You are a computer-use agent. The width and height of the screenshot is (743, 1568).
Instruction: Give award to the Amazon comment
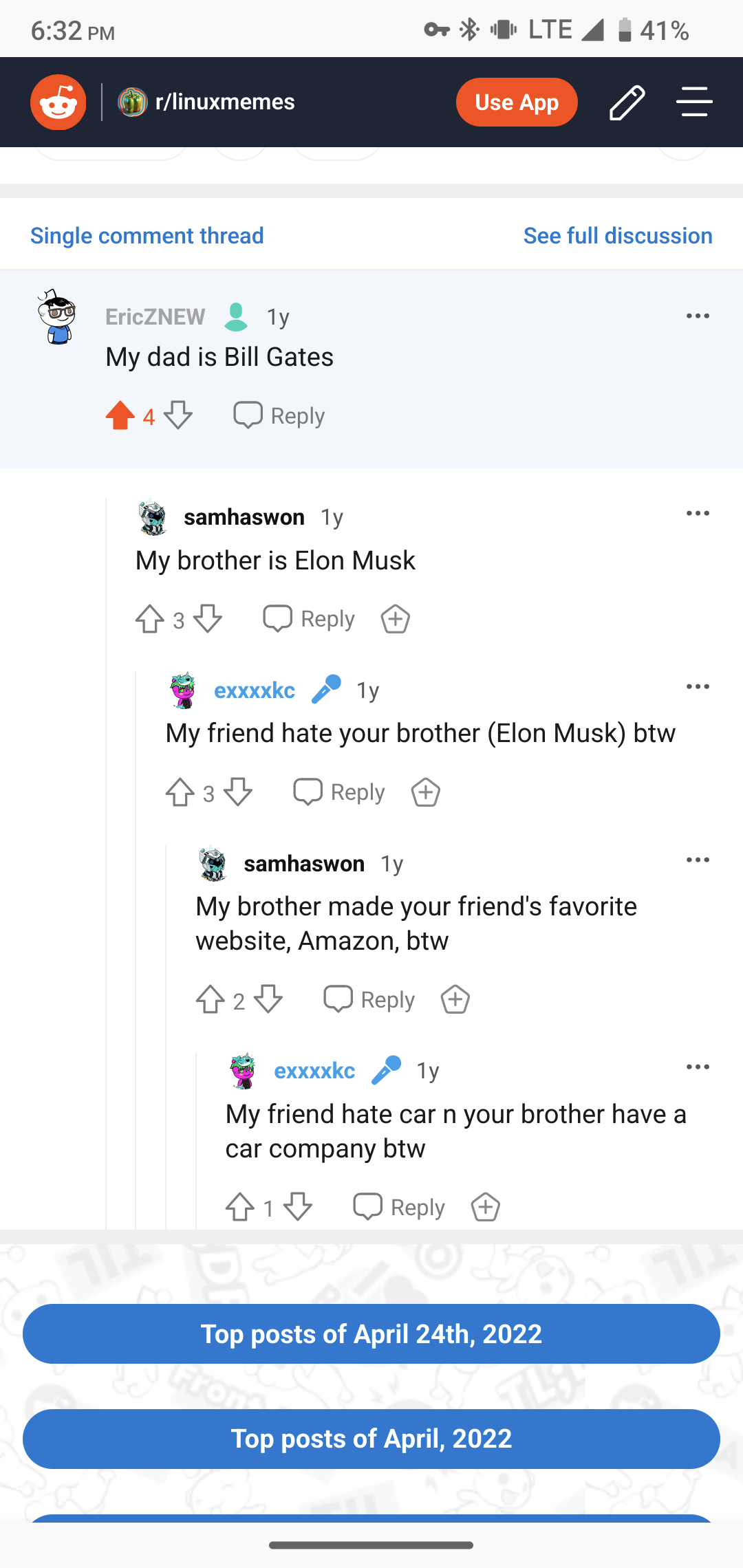[455, 999]
